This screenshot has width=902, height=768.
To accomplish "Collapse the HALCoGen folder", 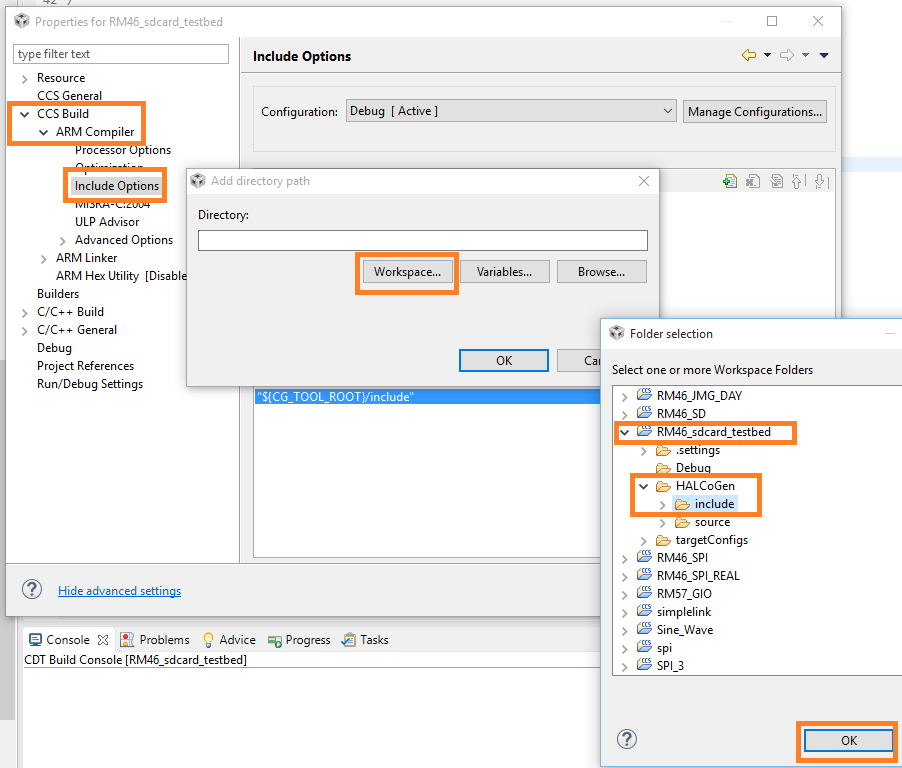I will (x=644, y=486).
